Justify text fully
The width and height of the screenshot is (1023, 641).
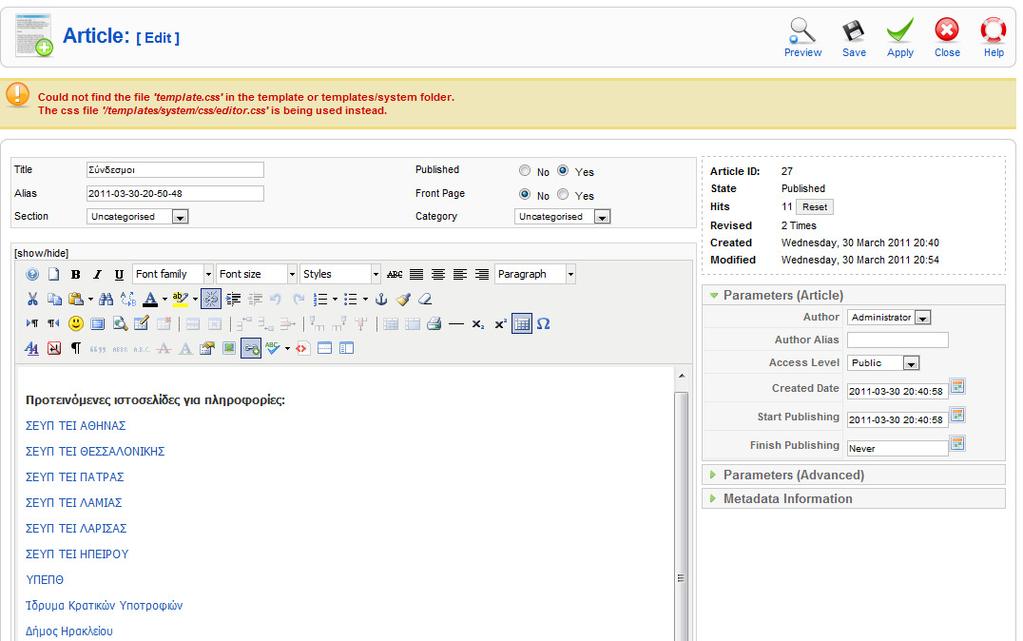(416, 274)
